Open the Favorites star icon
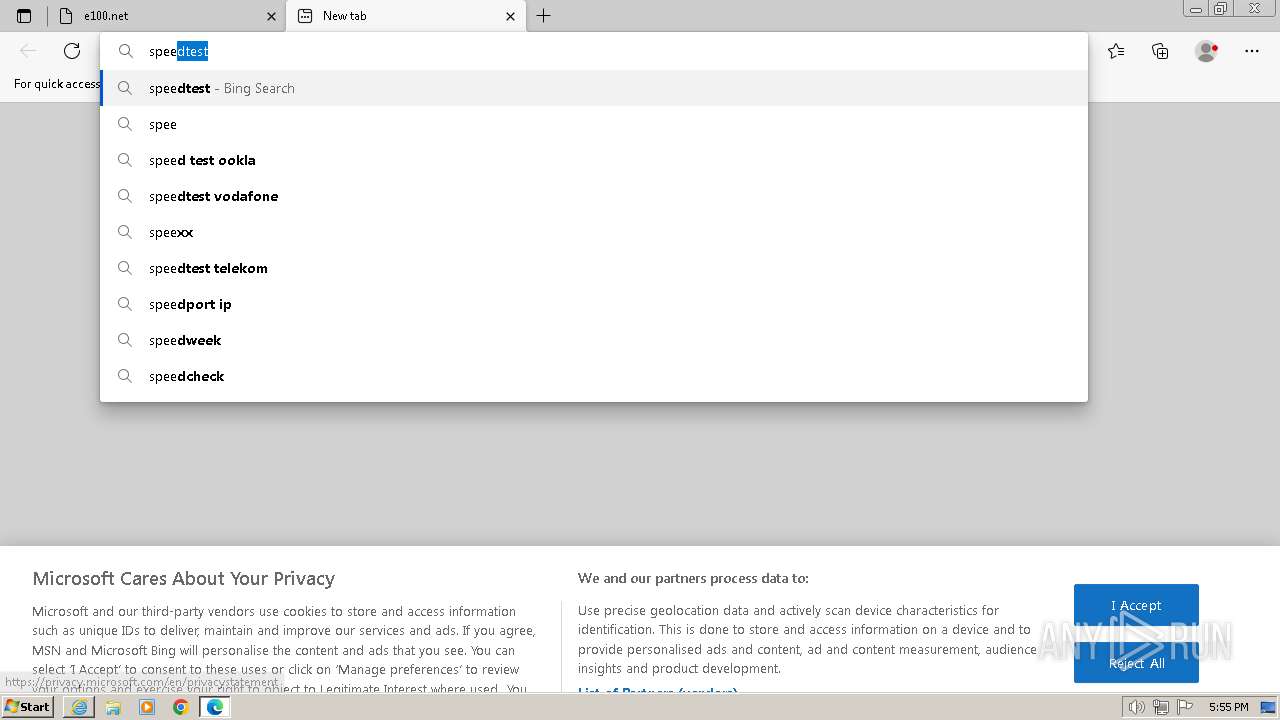Screen dimensions: 1280x720 [1116, 51]
